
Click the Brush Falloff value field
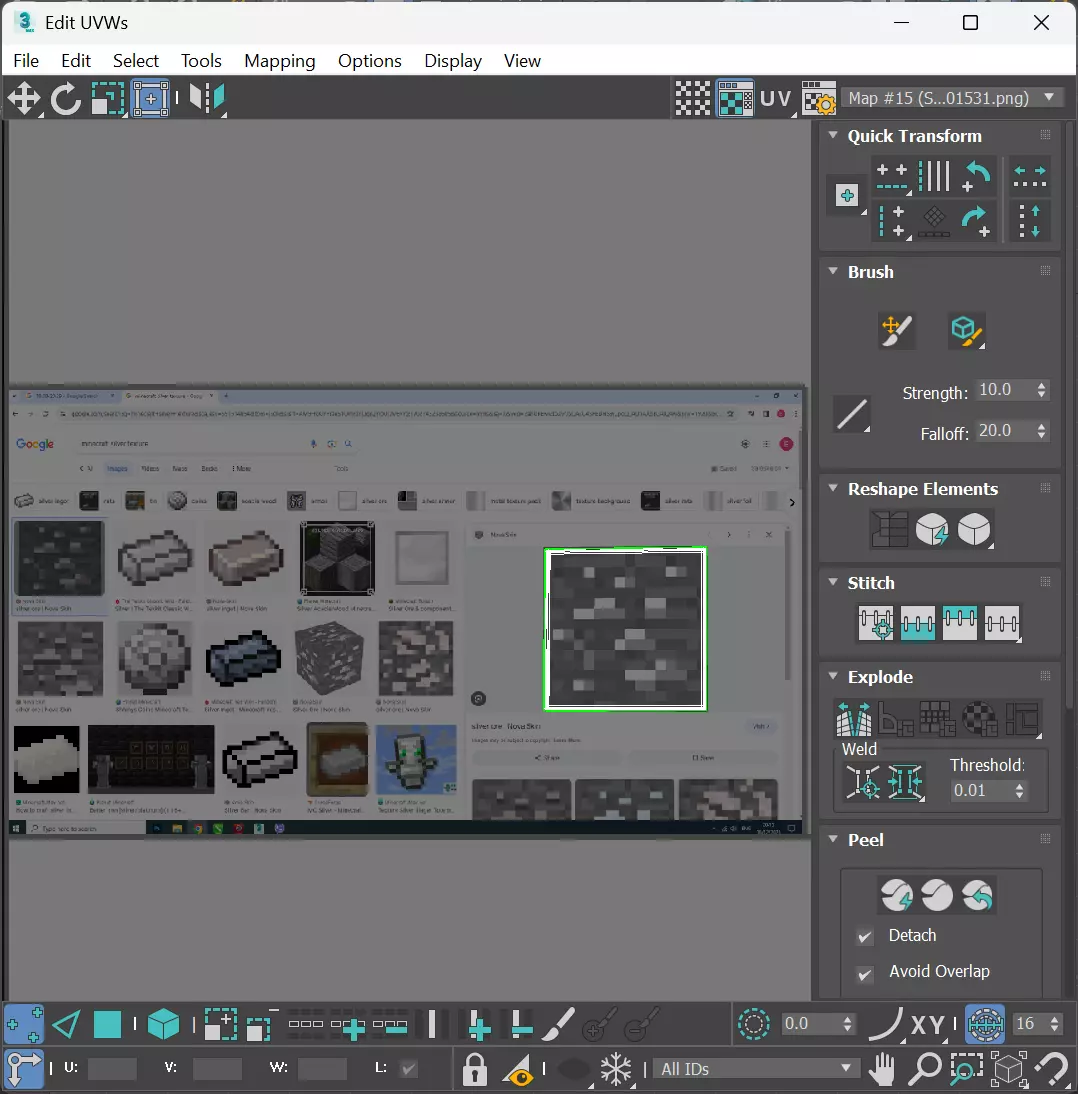(x=1003, y=431)
